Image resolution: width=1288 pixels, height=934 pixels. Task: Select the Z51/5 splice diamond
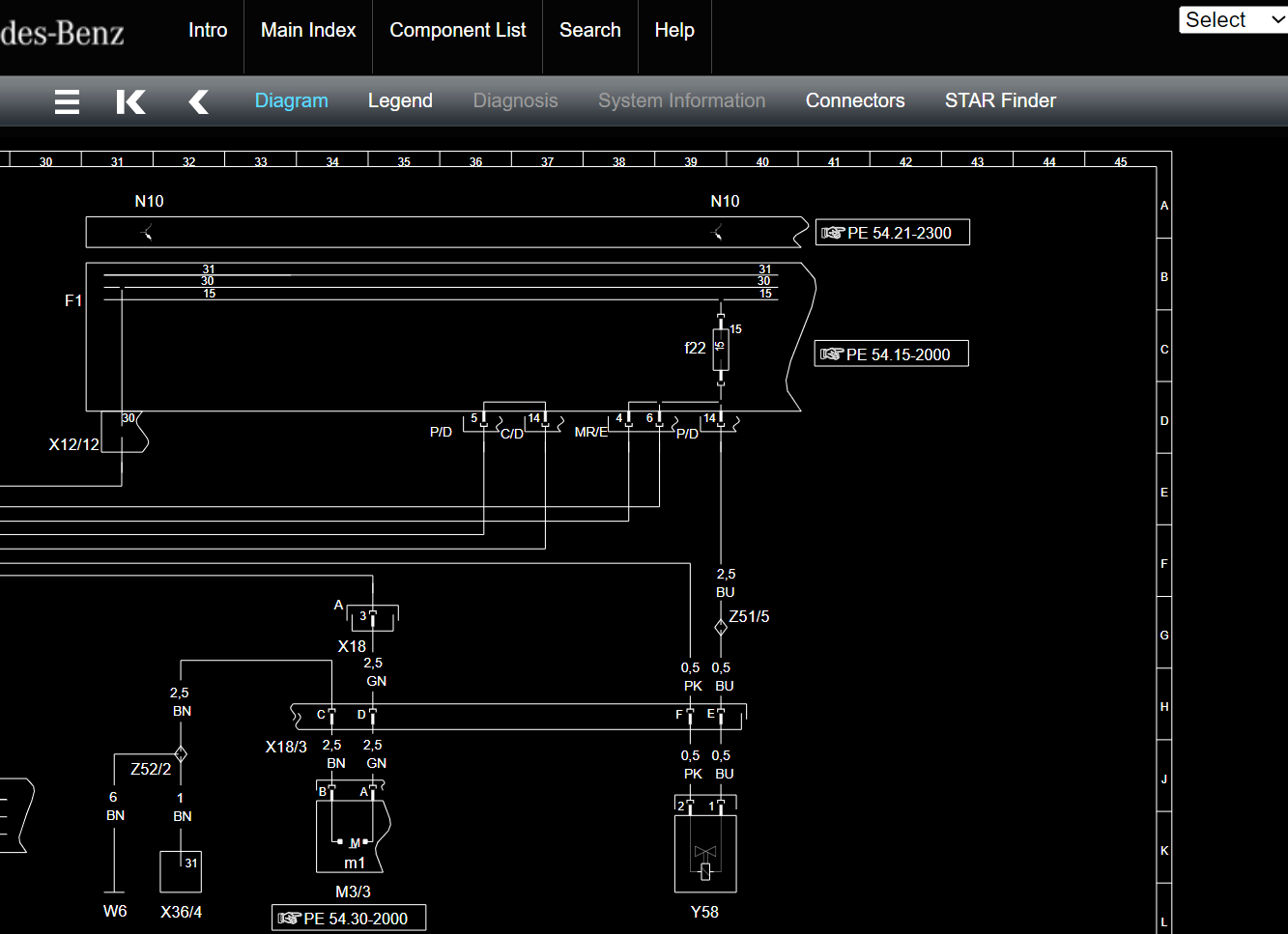coord(721,628)
